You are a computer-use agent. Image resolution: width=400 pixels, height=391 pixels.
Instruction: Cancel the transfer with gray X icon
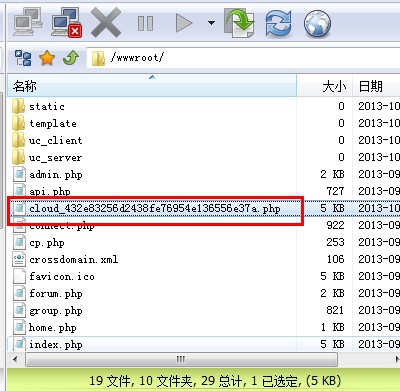point(106,23)
